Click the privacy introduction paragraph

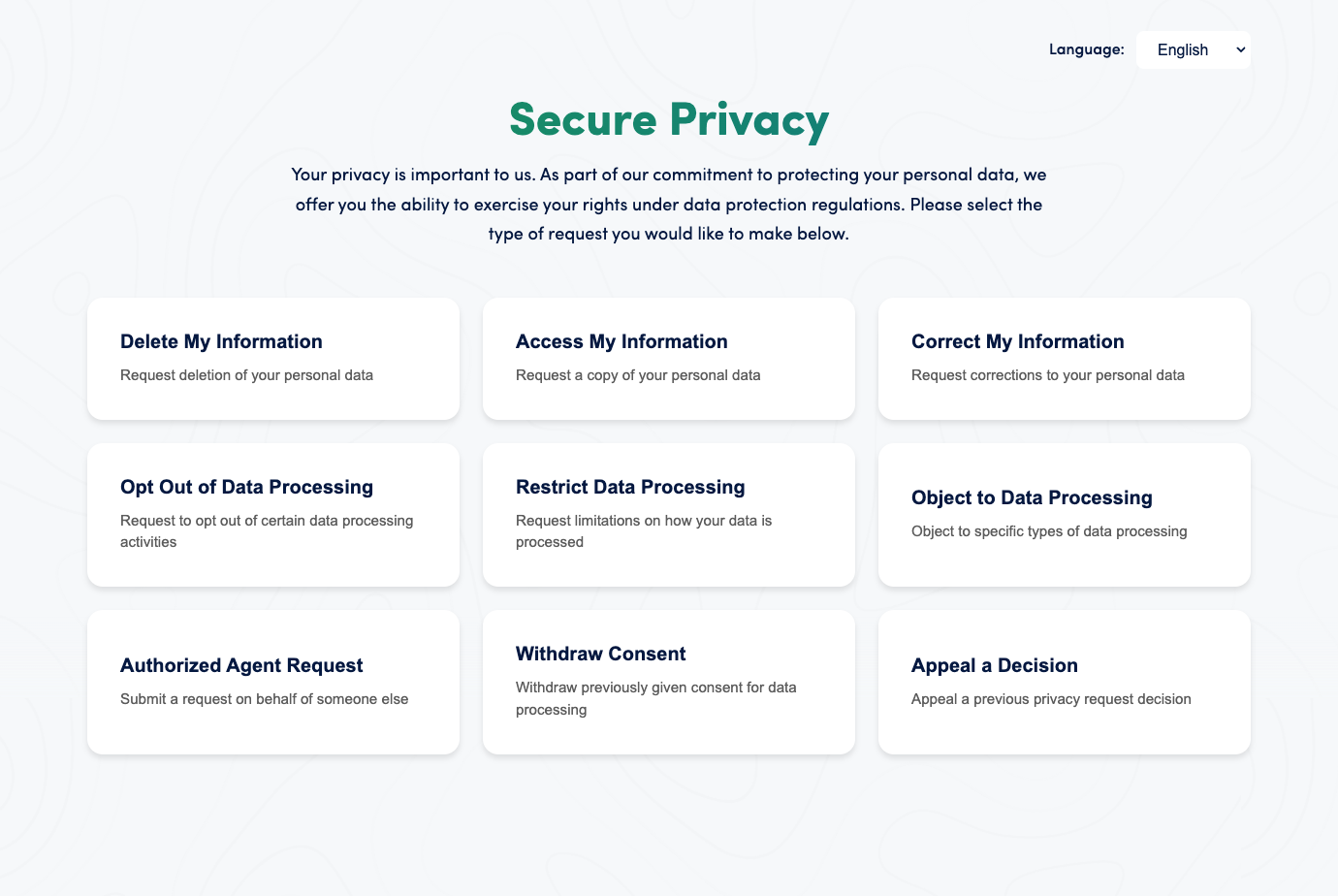click(x=668, y=204)
